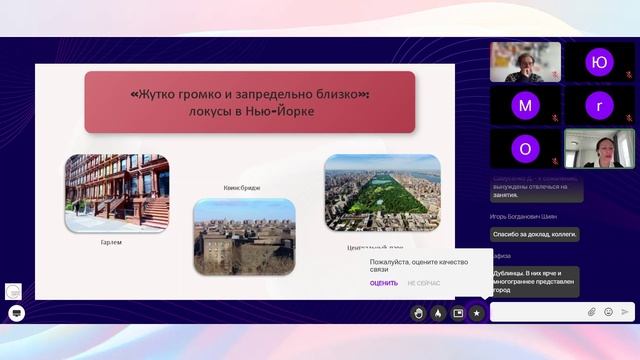640x360 pixels.
Task: Click the Central Park aerial photo
Action: tap(382, 193)
